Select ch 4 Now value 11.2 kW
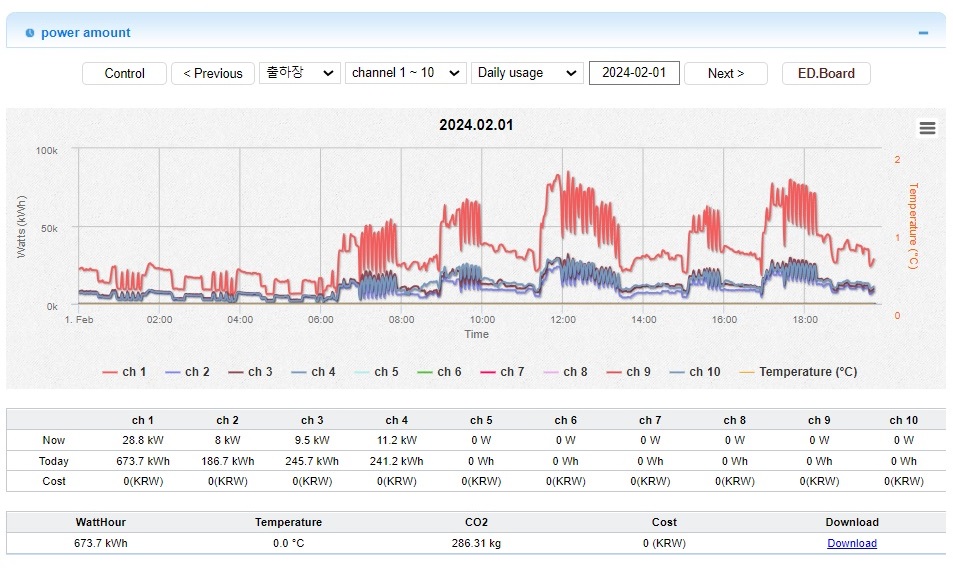 click(x=396, y=440)
